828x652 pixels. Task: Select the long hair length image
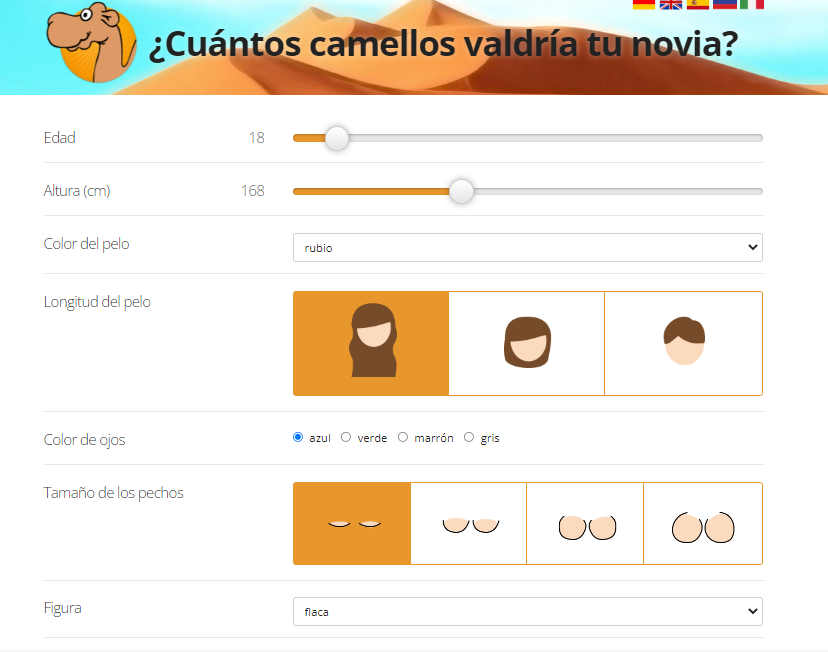[371, 343]
